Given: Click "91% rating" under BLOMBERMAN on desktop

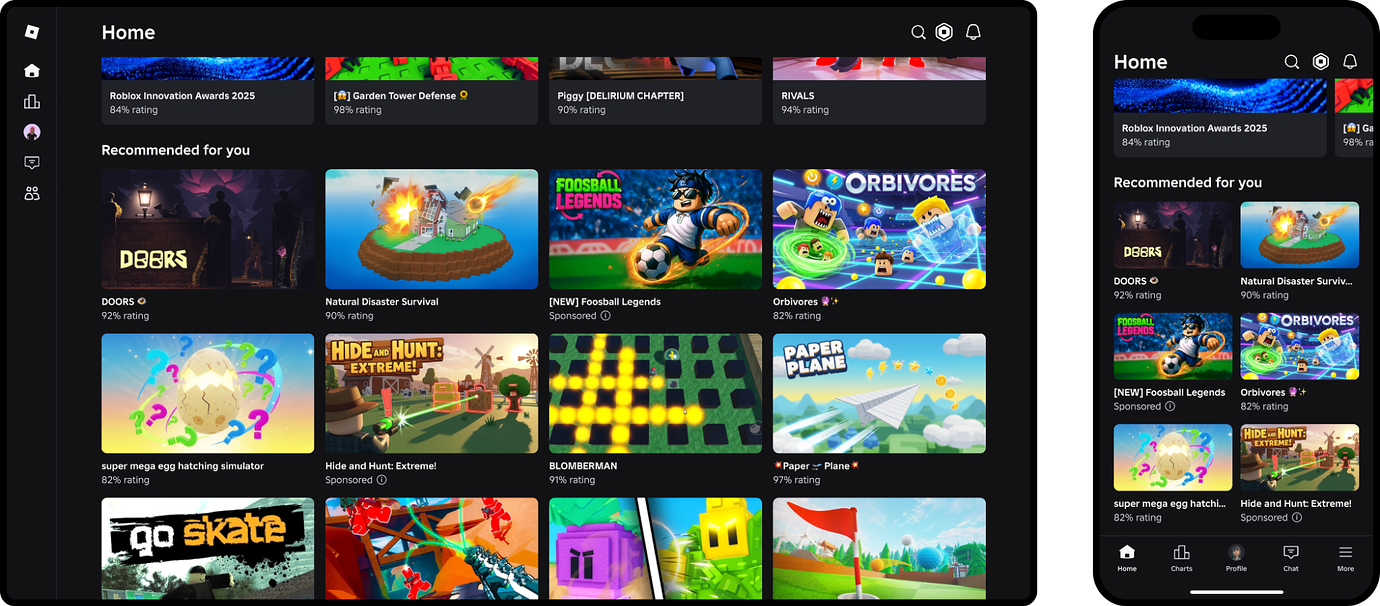Looking at the screenshot, I should pyautogui.click(x=573, y=480).
